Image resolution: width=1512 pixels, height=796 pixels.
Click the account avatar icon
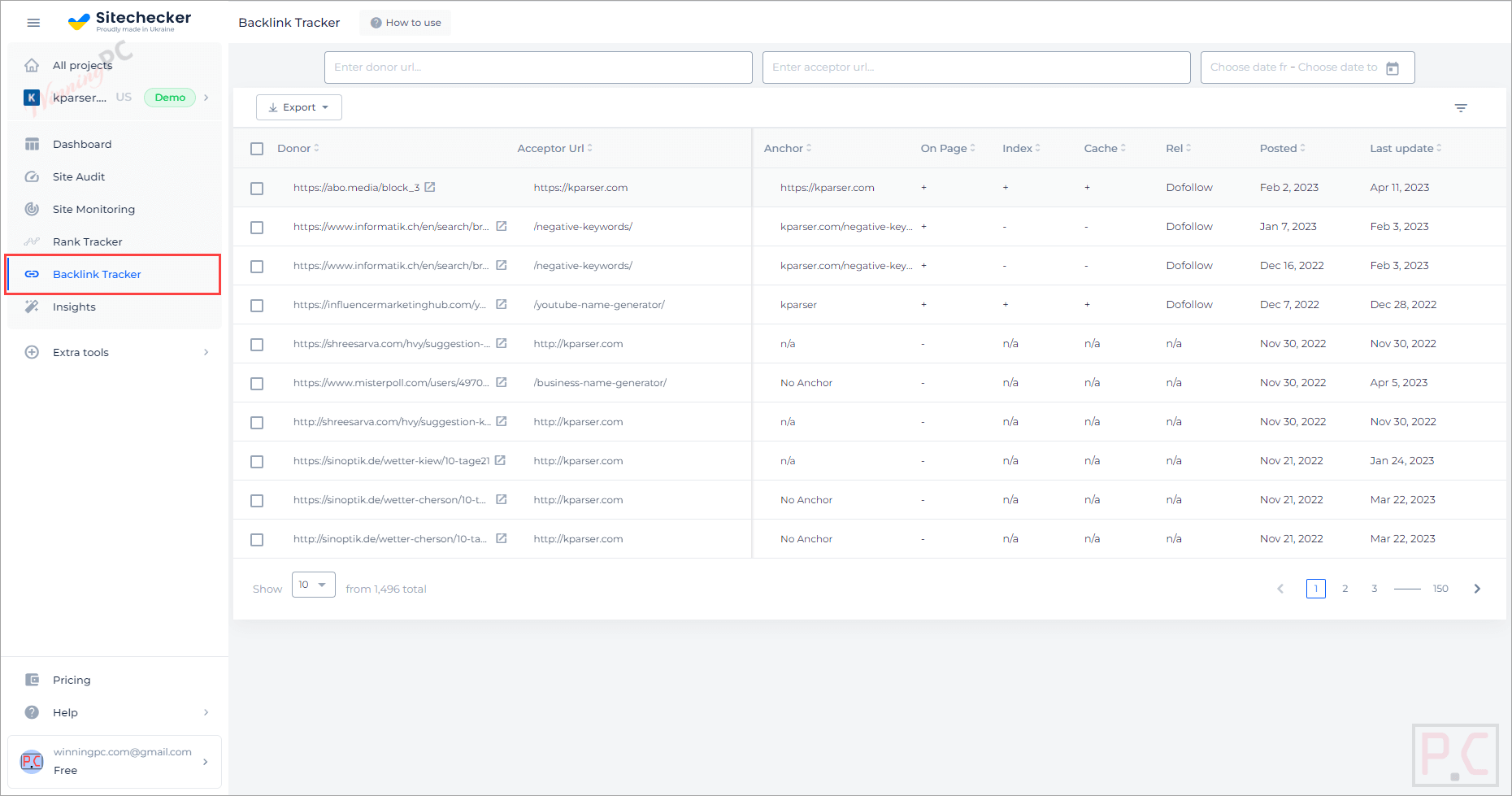point(32,762)
